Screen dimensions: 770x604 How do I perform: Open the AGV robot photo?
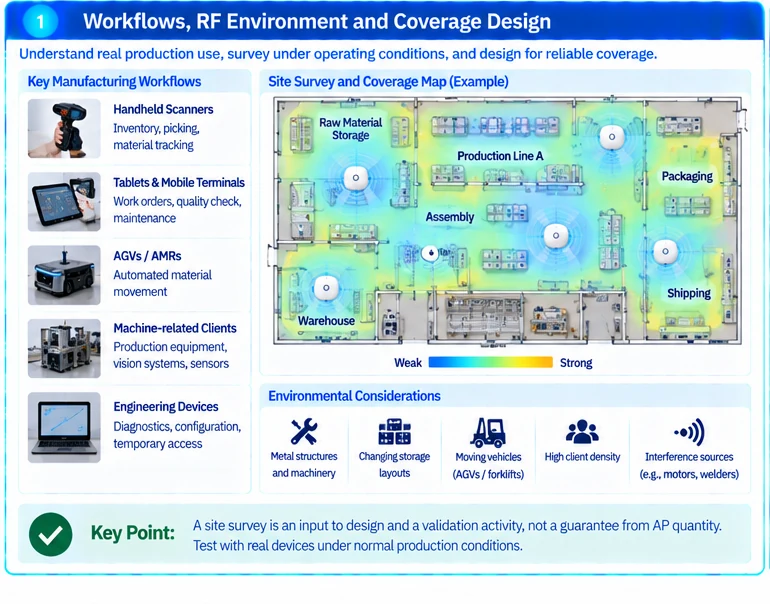point(64,275)
